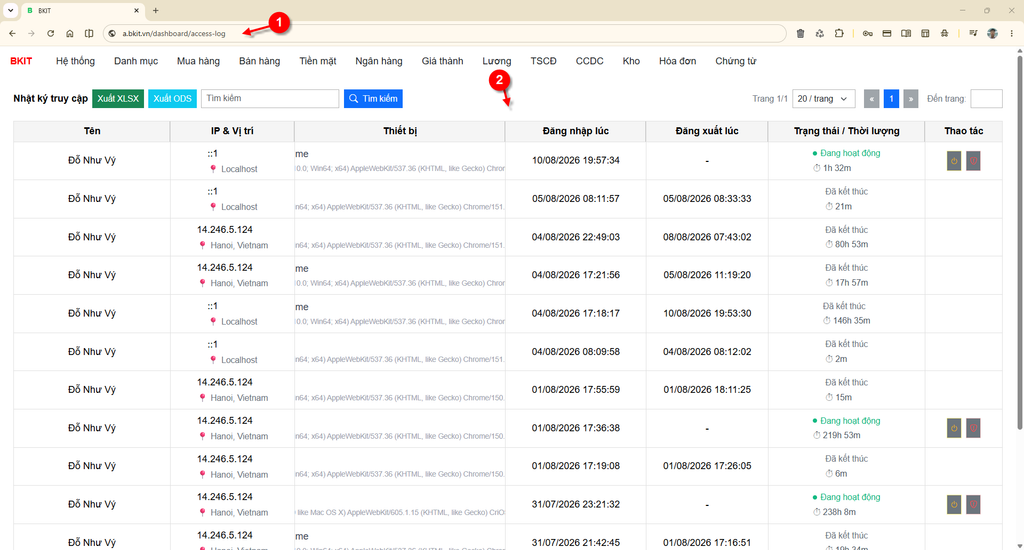Click the Thiết bị column header

pos(400,131)
